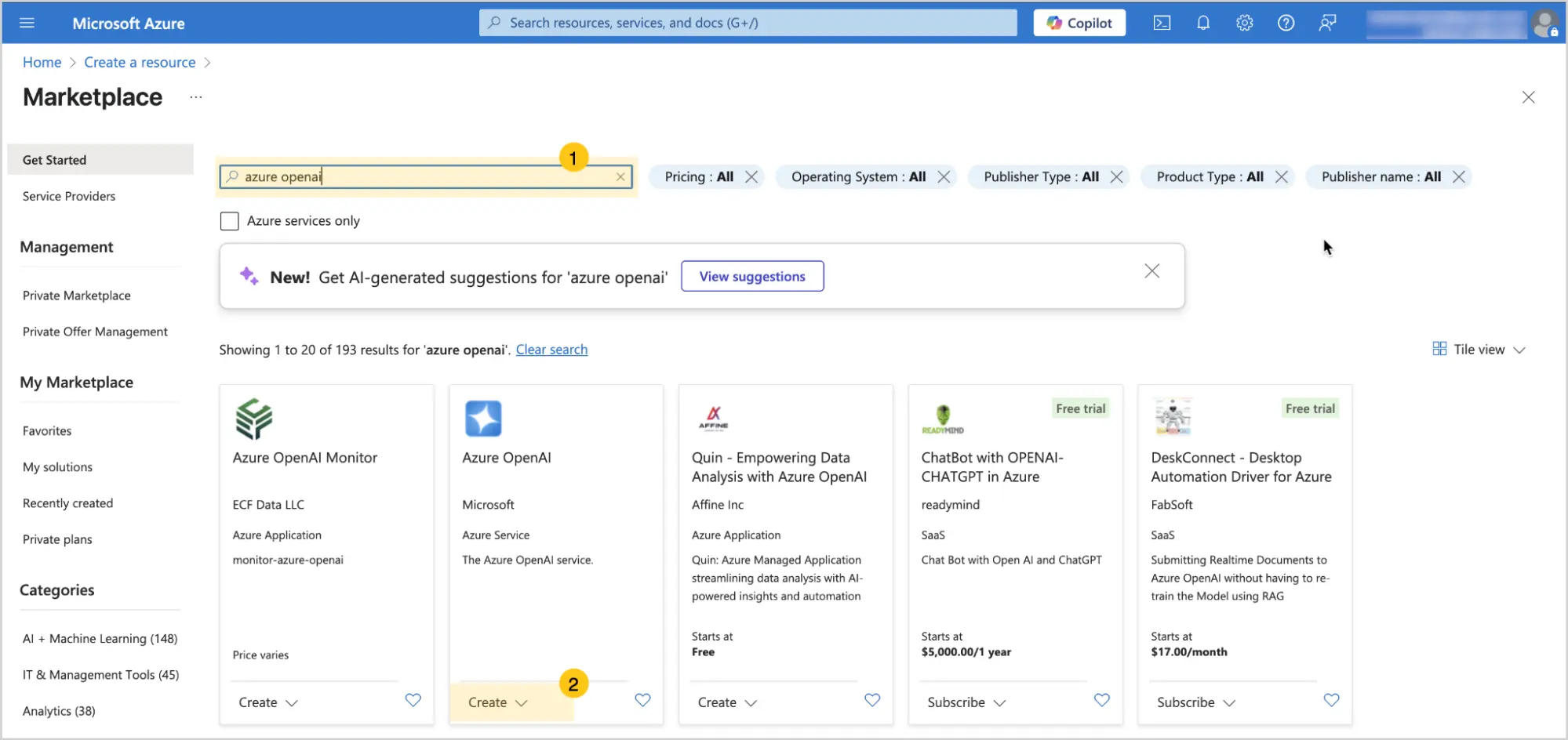Viewport: 1568px width, 740px height.
Task: Click the Affine logo on Quin card
Action: point(714,419)
